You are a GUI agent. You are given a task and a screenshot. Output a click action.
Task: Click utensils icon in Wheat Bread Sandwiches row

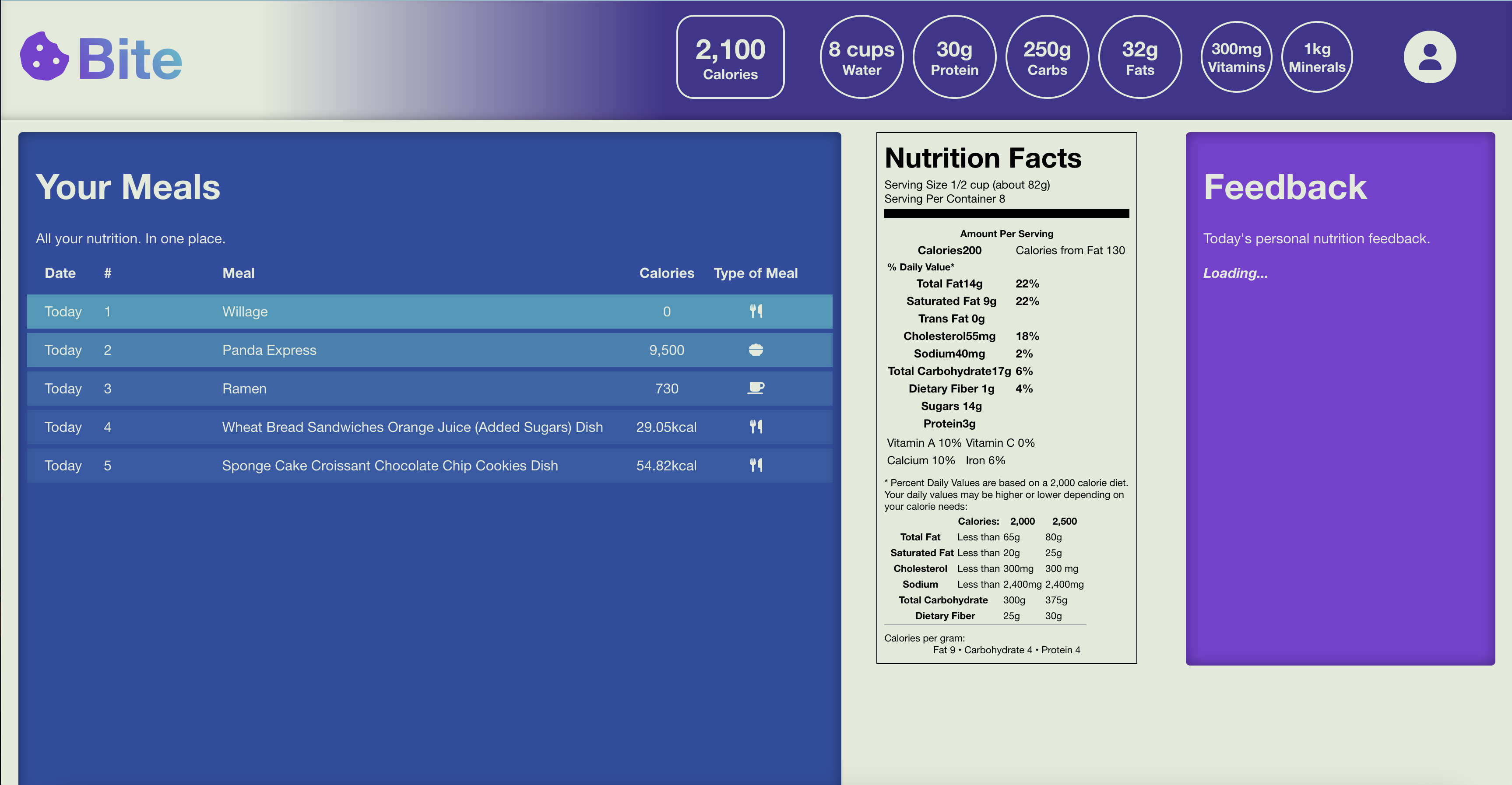756,427
